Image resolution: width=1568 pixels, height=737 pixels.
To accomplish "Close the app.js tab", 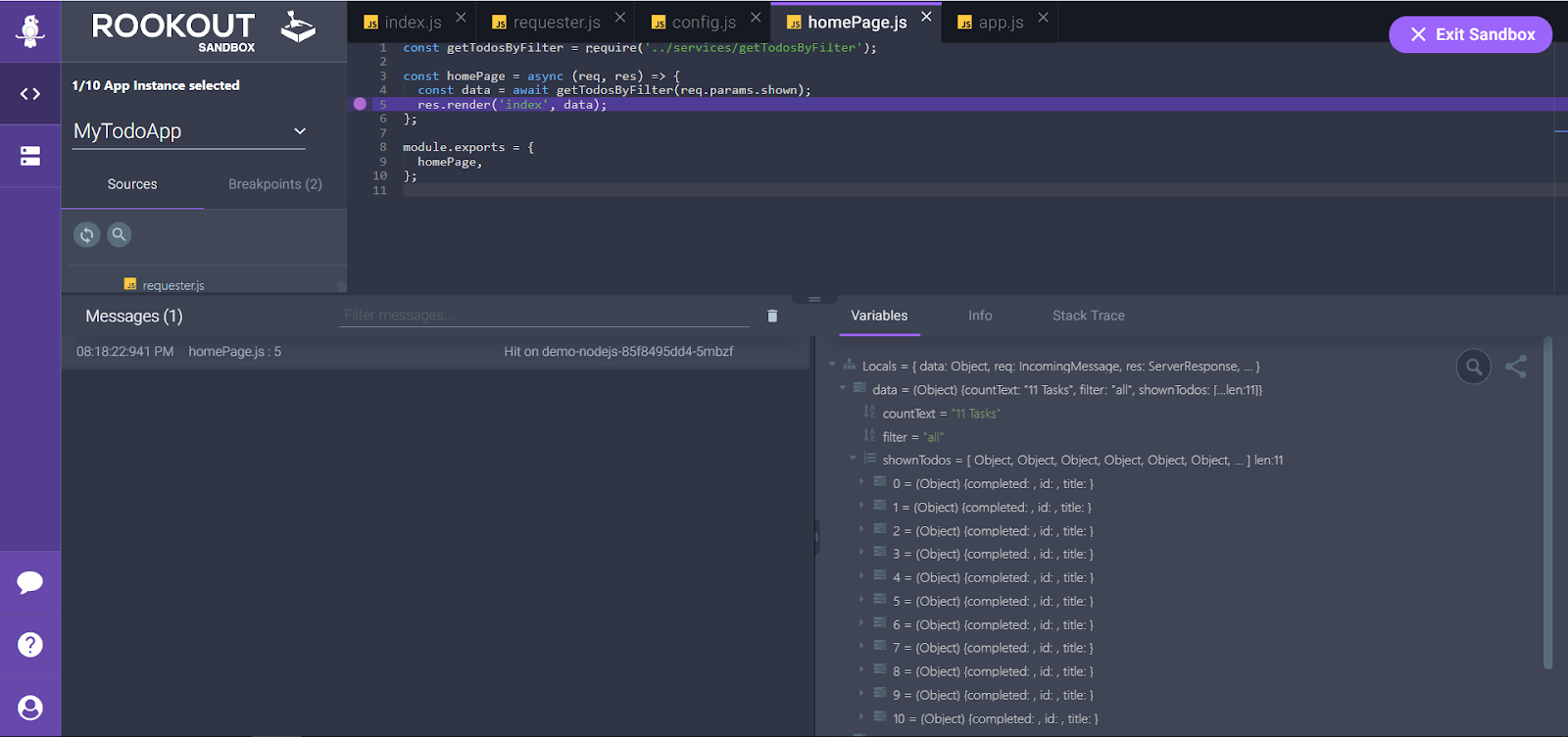I will coord(1043,18).
